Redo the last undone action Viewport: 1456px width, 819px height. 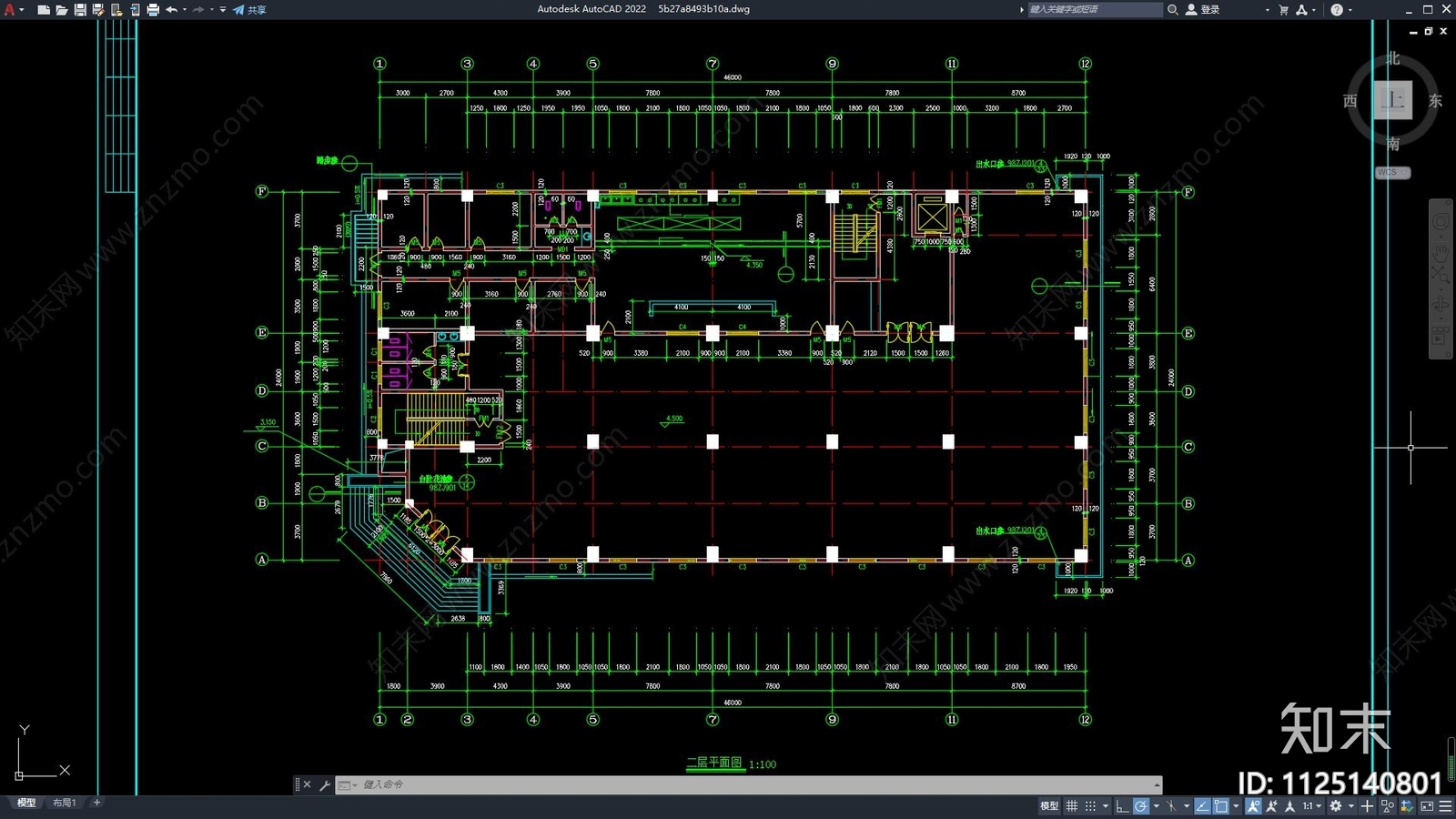coord(198,9)
